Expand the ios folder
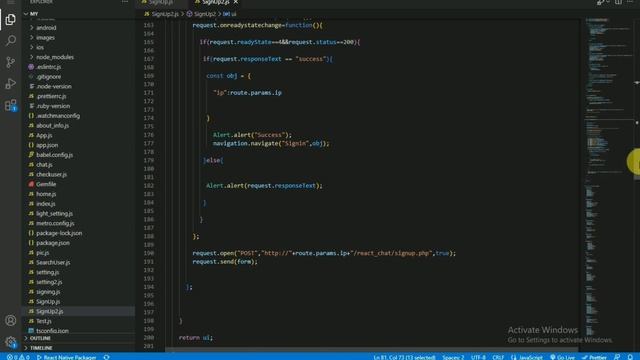 [40, 47]
